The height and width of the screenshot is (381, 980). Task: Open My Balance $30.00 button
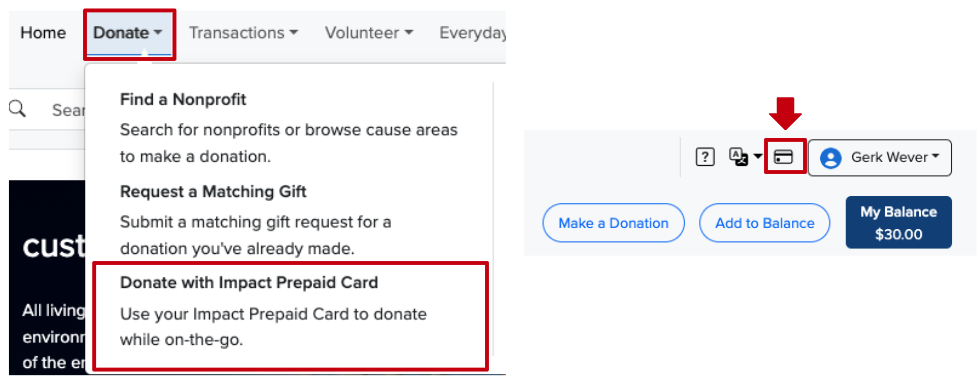click(899, 222)
